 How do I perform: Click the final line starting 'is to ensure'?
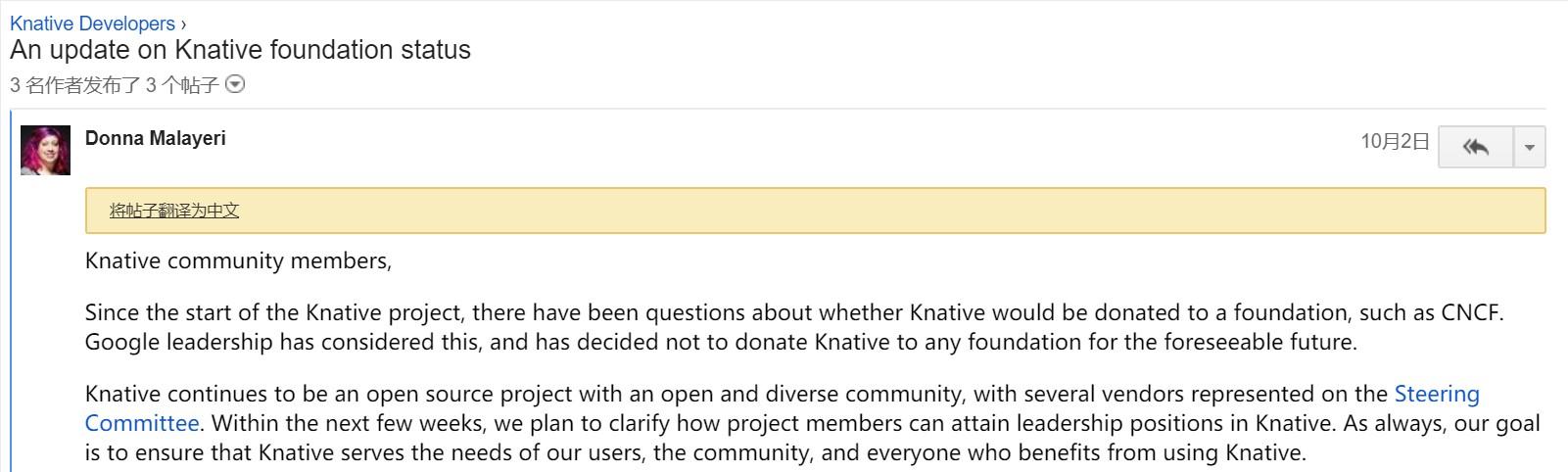pos(695,453)
